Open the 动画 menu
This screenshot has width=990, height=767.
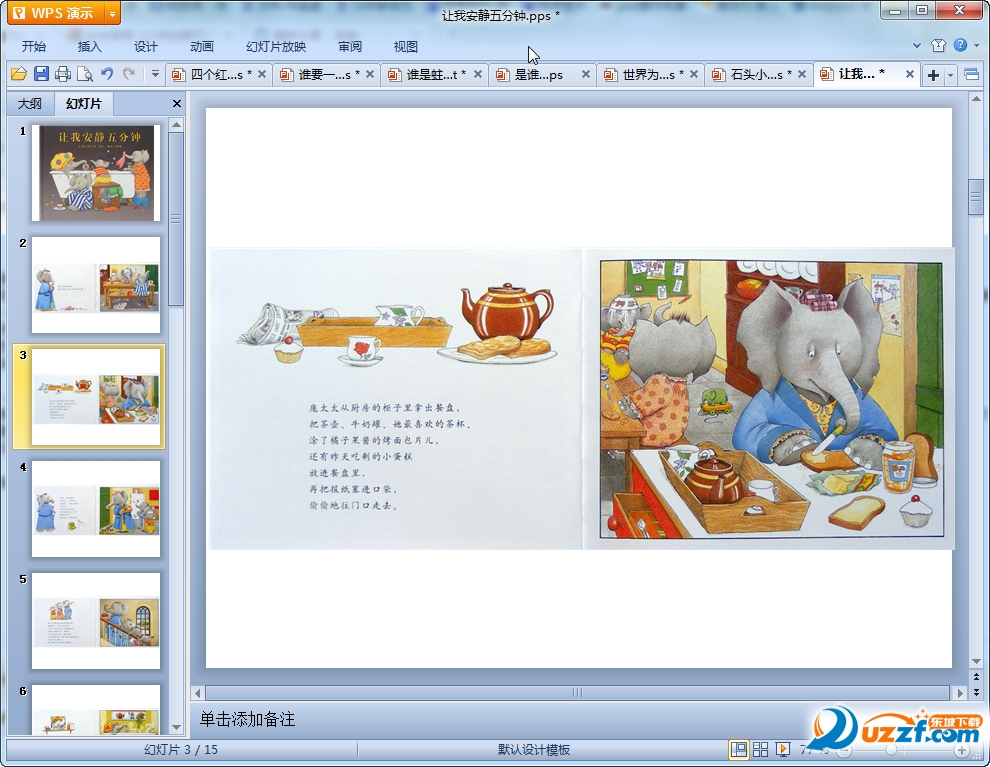pyautogui.click(x=201, y=47)
